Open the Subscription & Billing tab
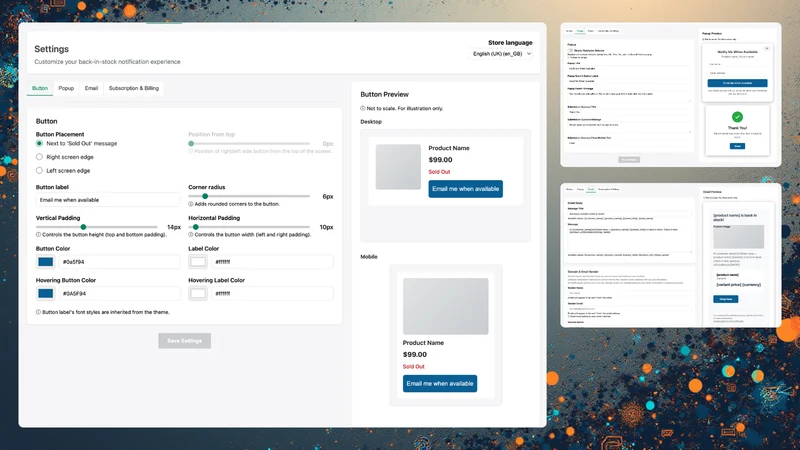800x450 pixels. pos(134,88)
